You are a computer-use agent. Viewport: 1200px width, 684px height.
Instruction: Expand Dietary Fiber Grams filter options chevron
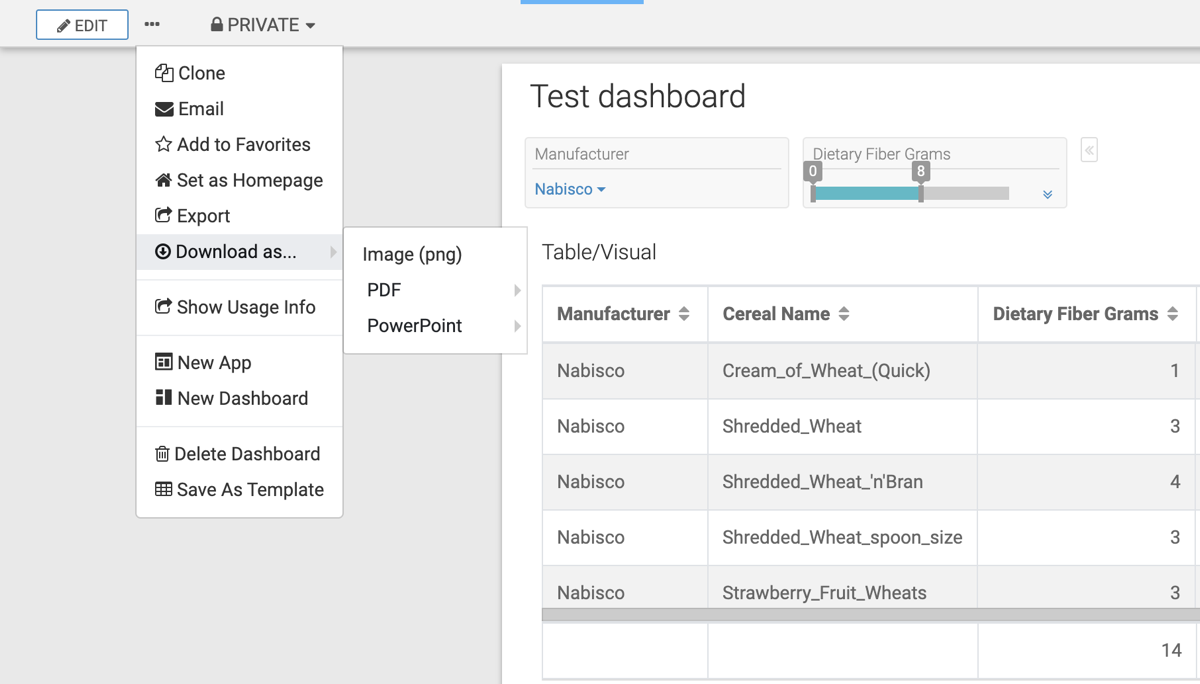coord(1047,195)
